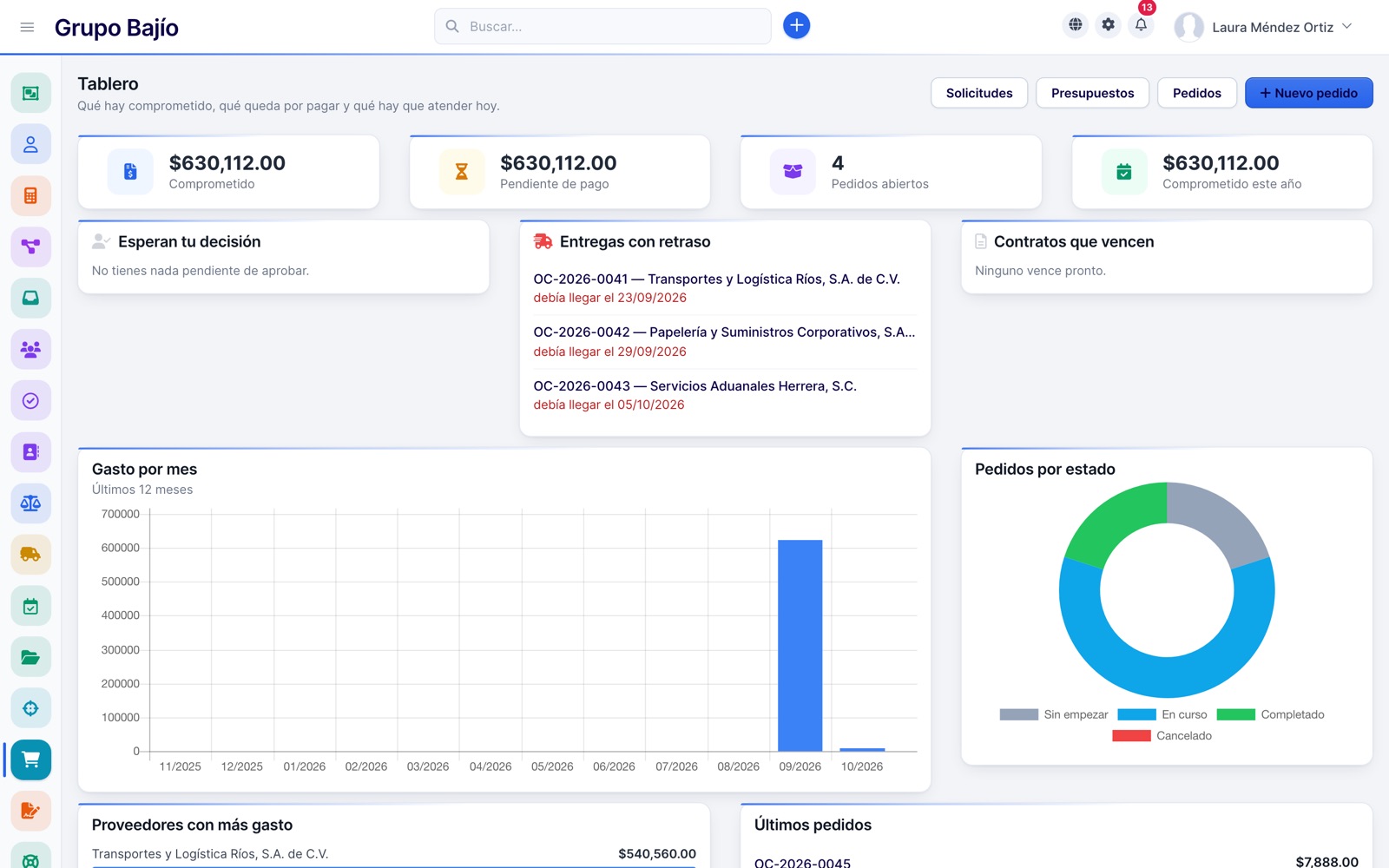Click the 4 Pedidos abiertos count

837,162
